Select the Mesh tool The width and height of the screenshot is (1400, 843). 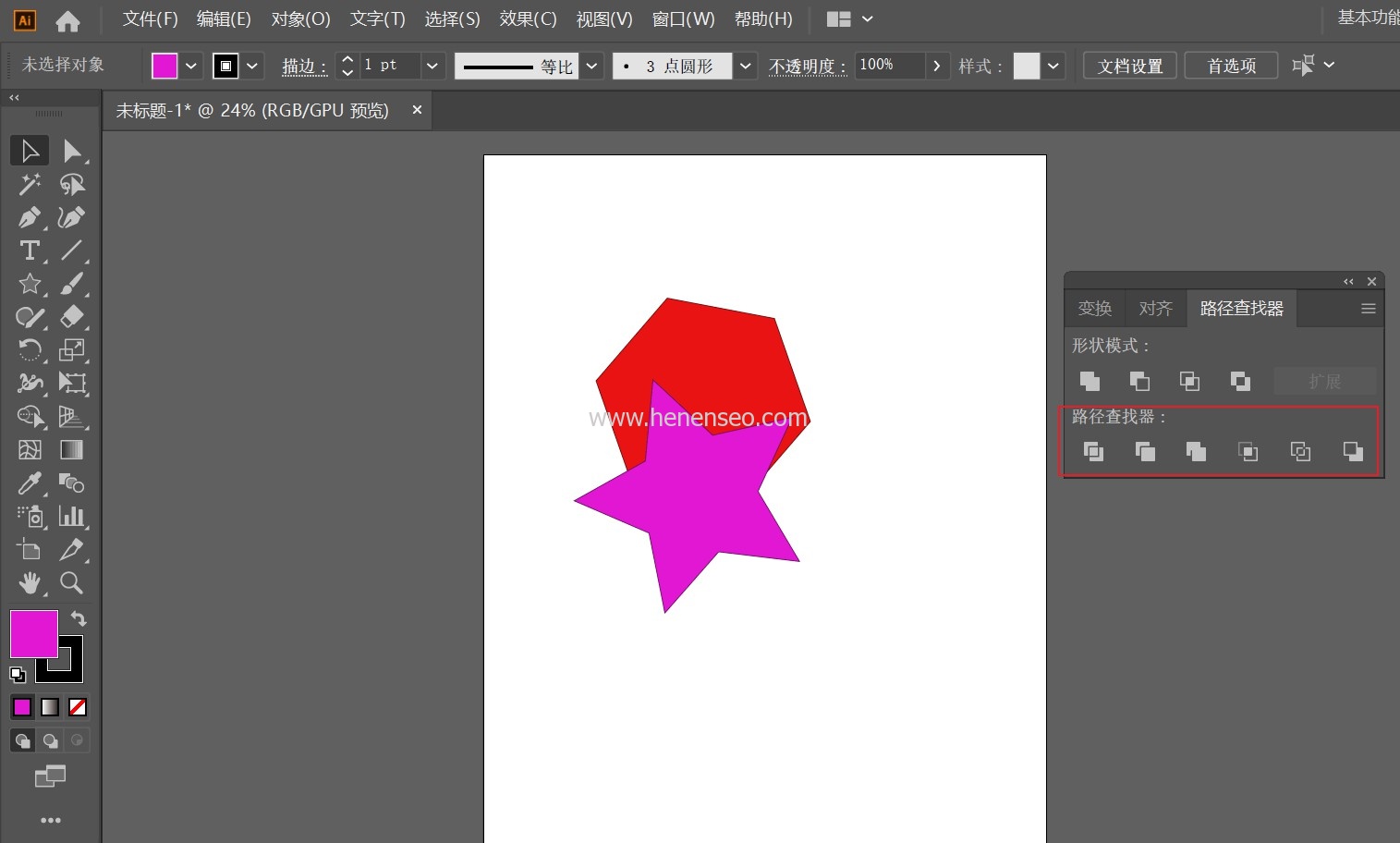pos(30,450)
